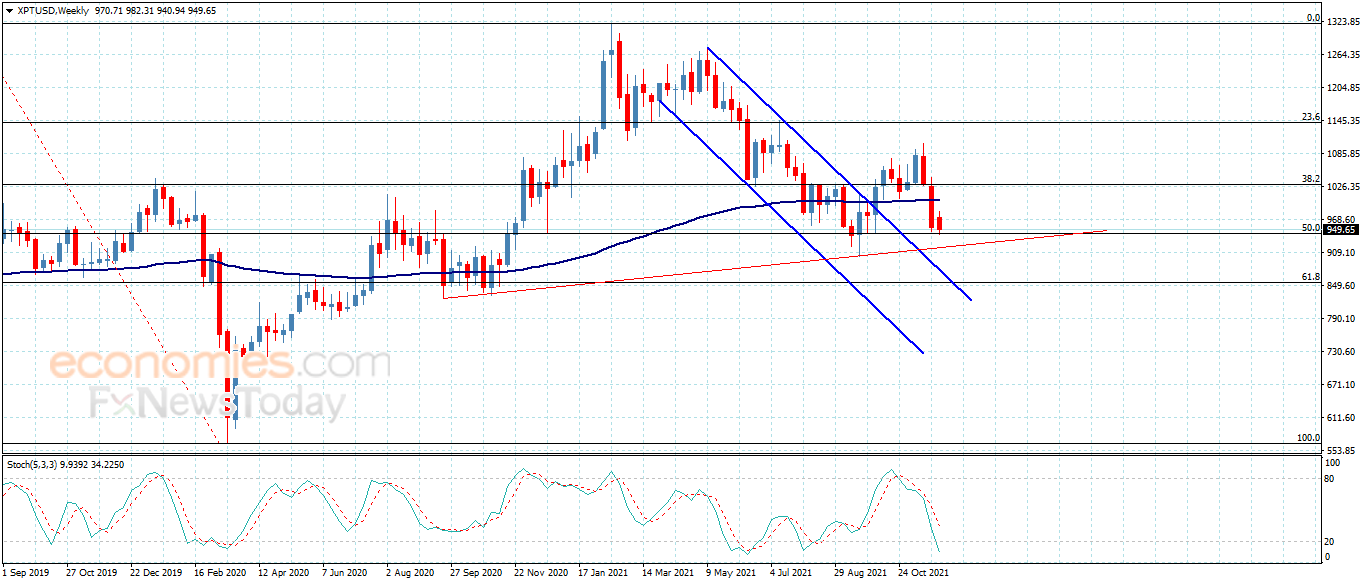Click the 23.6 Fibonacci level label
The height and width of the screenshot is (584, 1362).
tap(1311, 117)
